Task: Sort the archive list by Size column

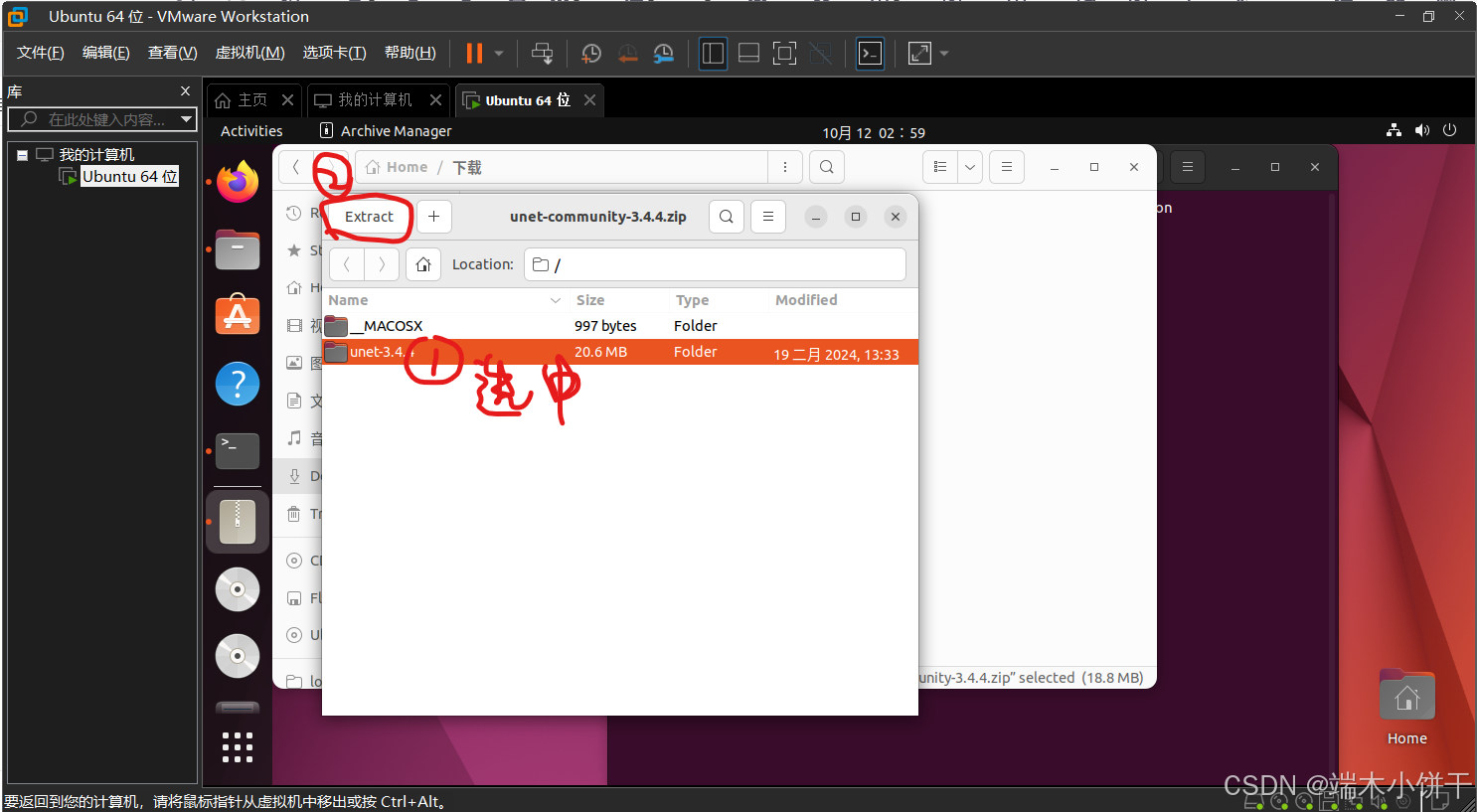Action: pyautogui.click(x=590, y=300)
